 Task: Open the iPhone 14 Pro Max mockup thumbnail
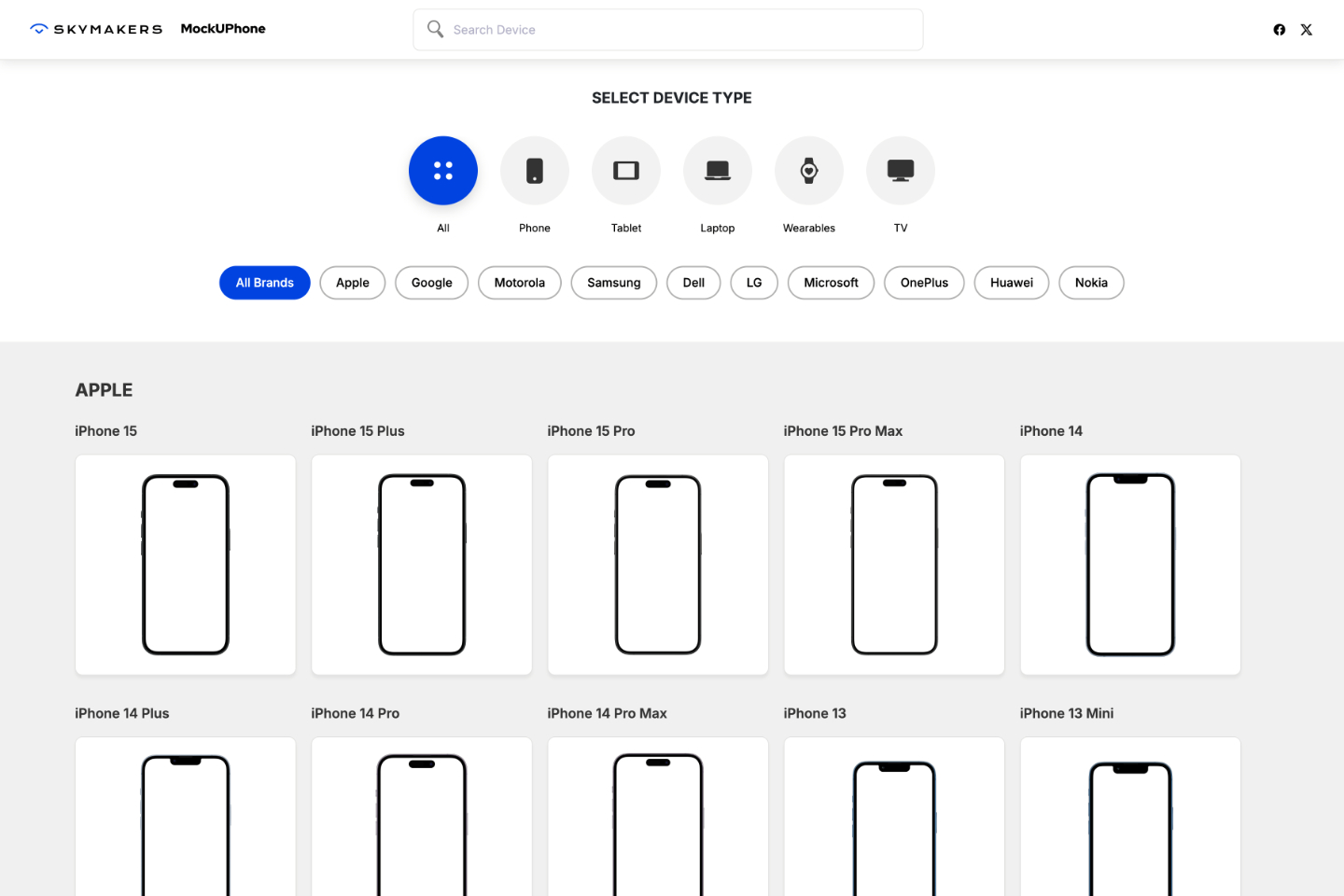pyautogui.click(x=658, y=817)
